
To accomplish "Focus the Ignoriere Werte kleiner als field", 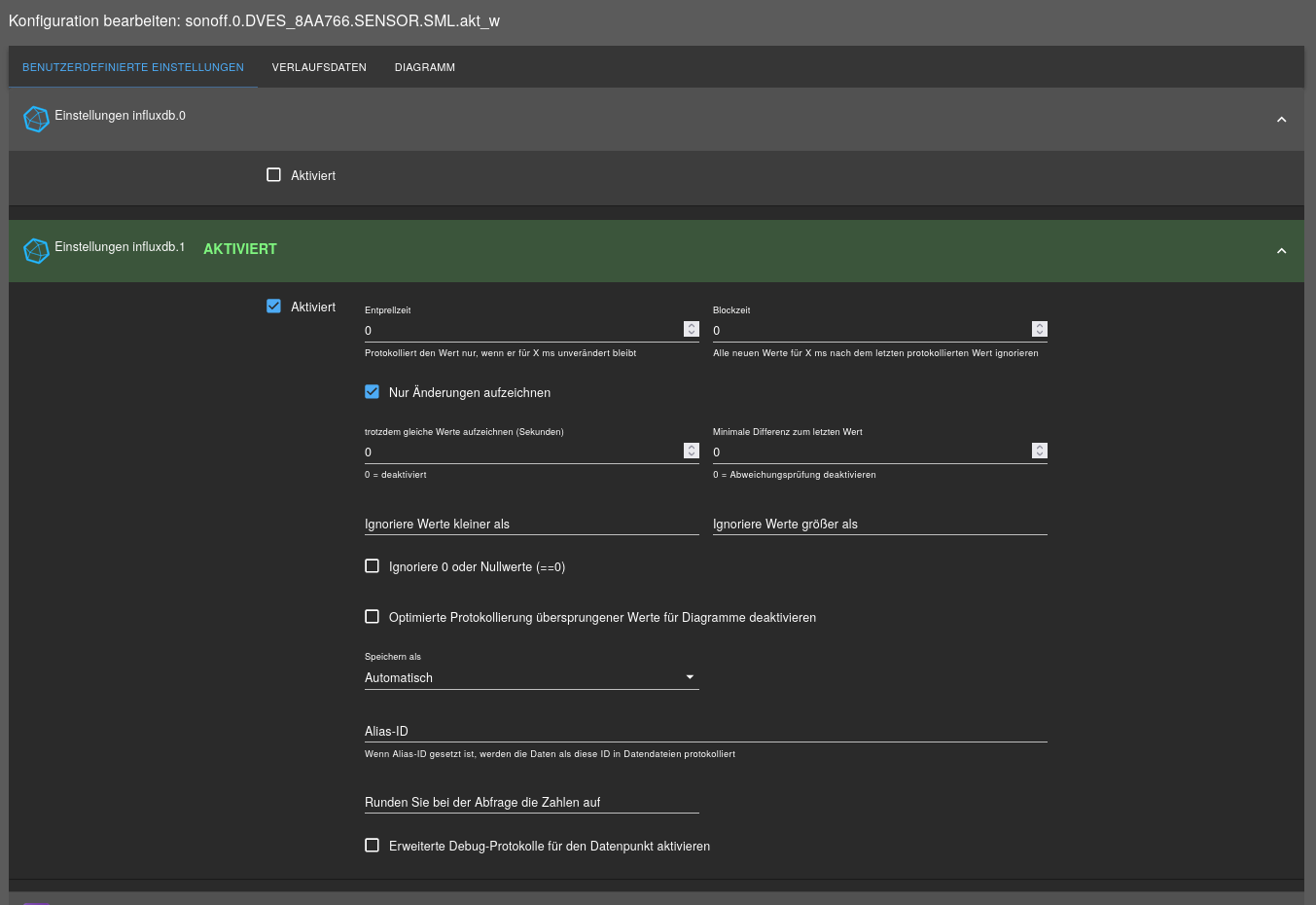I will 531,524.
